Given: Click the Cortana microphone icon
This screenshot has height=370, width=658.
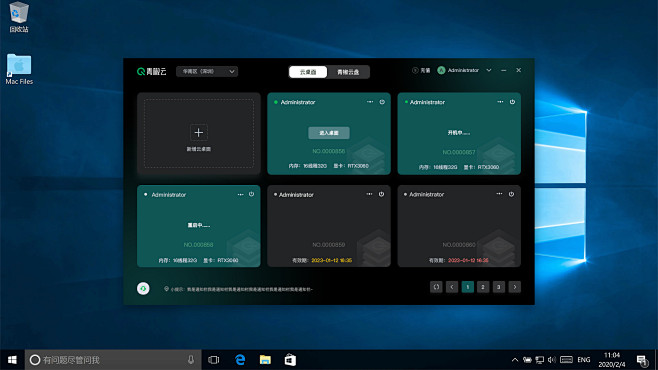Looking at the screenshot, I should [x=191, y=360].
